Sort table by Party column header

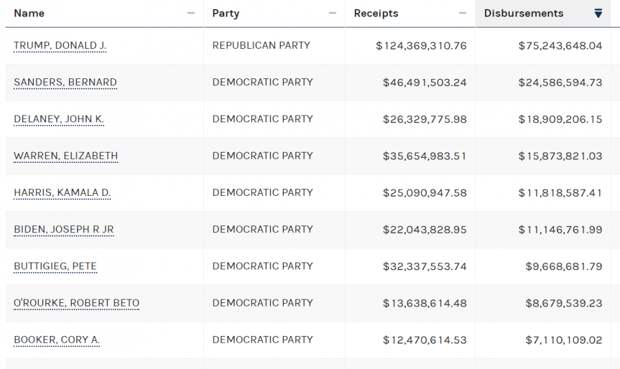coord(226,13)
